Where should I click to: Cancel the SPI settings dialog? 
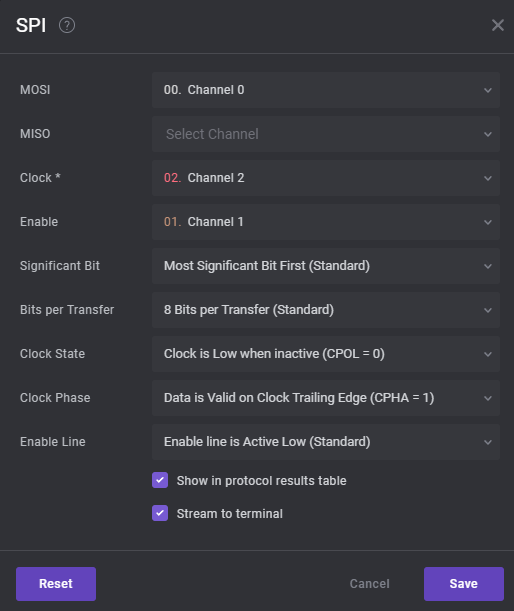tap(369, 584)
